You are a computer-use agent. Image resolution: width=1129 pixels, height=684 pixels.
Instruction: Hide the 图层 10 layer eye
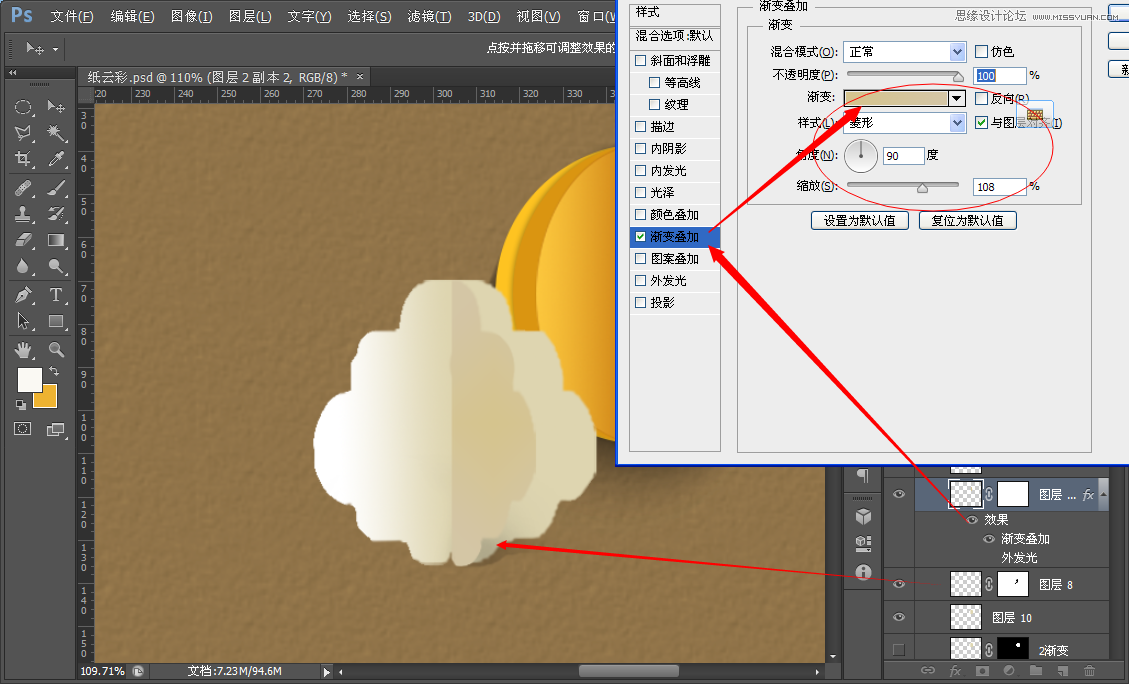[899, 617]
